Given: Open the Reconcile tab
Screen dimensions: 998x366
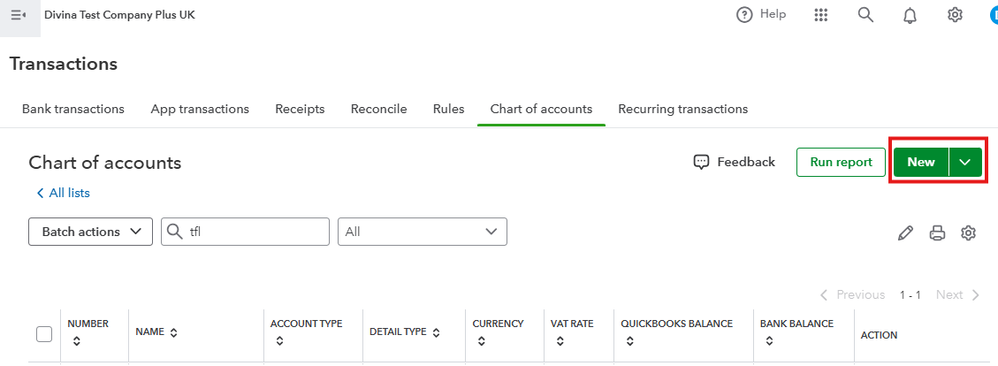Looking at the screenshot, I should 379,109.
